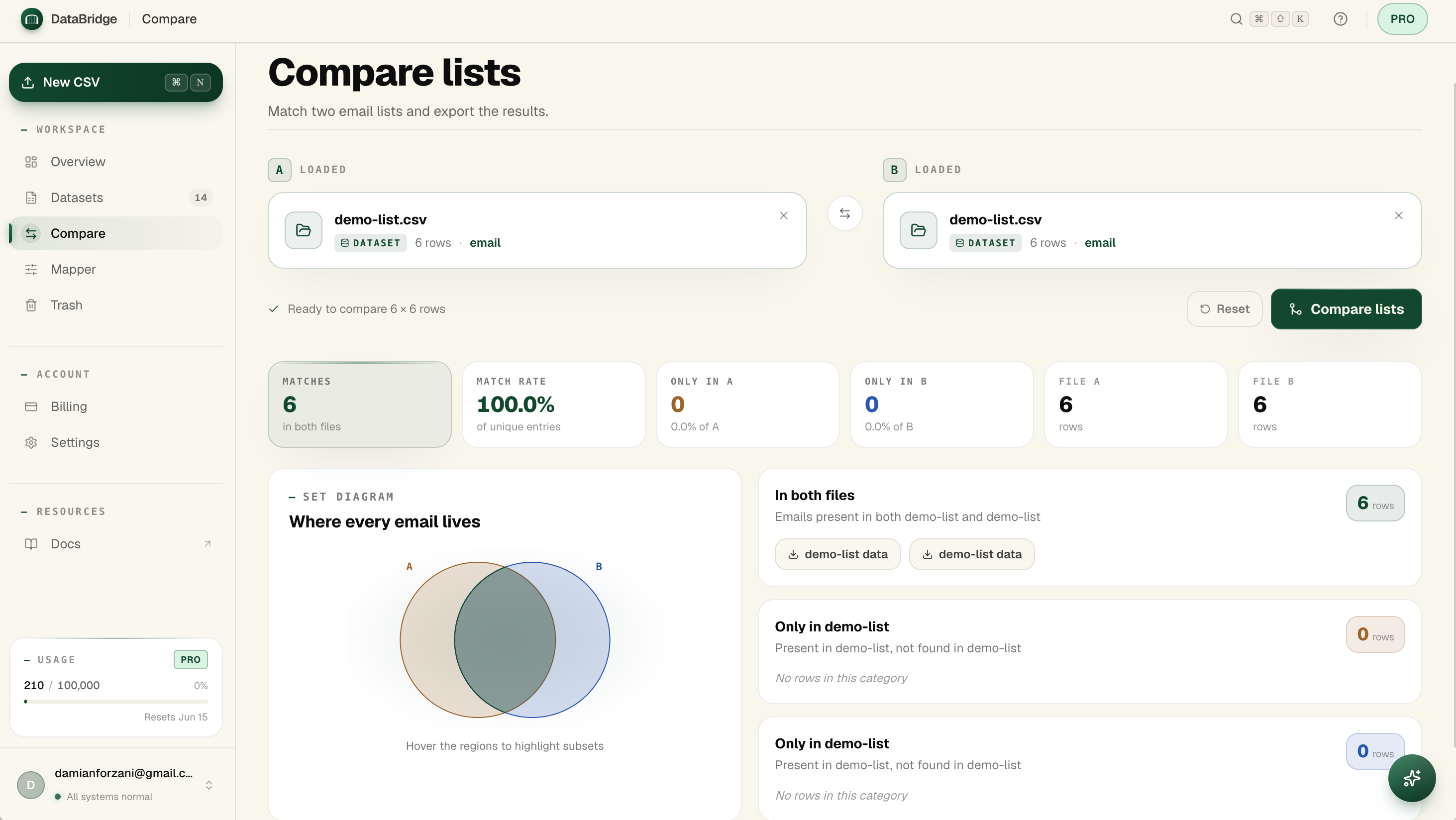Click the All systems normal status
Viewport: 1456px width, 820px height.
[104, 797]
